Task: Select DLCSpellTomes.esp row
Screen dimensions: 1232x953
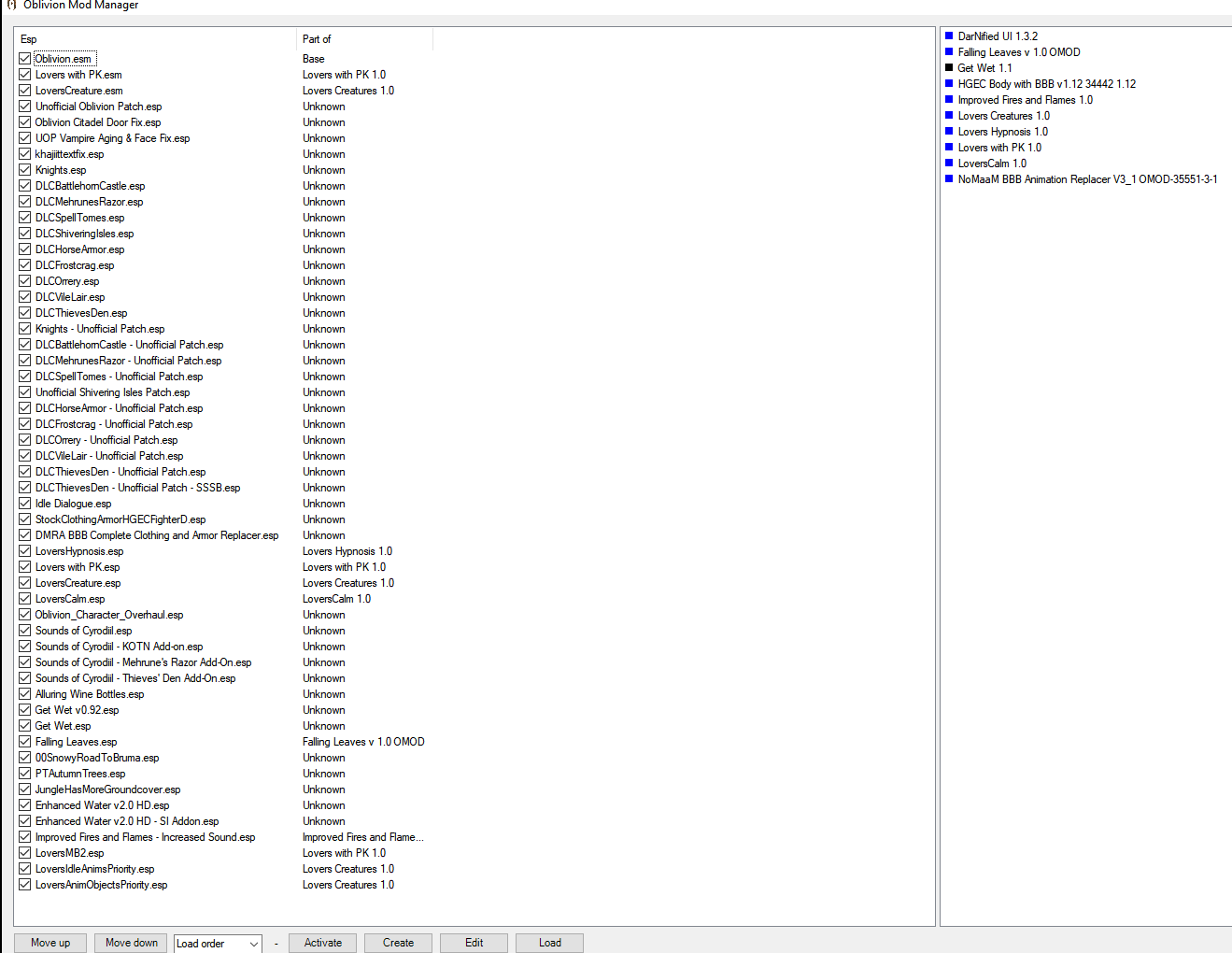Action: pyautogui.click(x=79, y=218)
